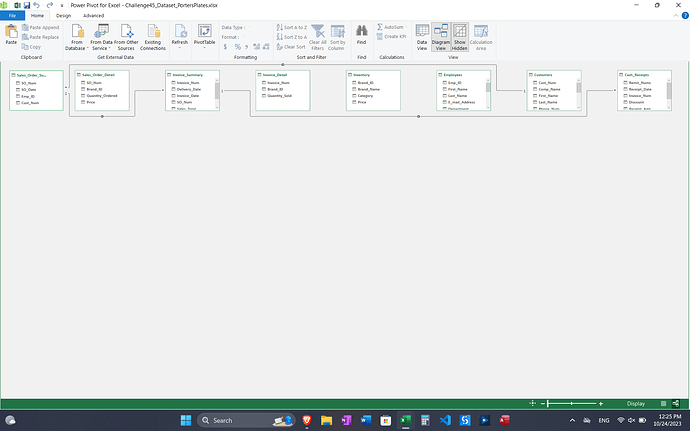This screenshot has height=431, width=690.
Task: Click the Copy button
Action: (31, 47)
